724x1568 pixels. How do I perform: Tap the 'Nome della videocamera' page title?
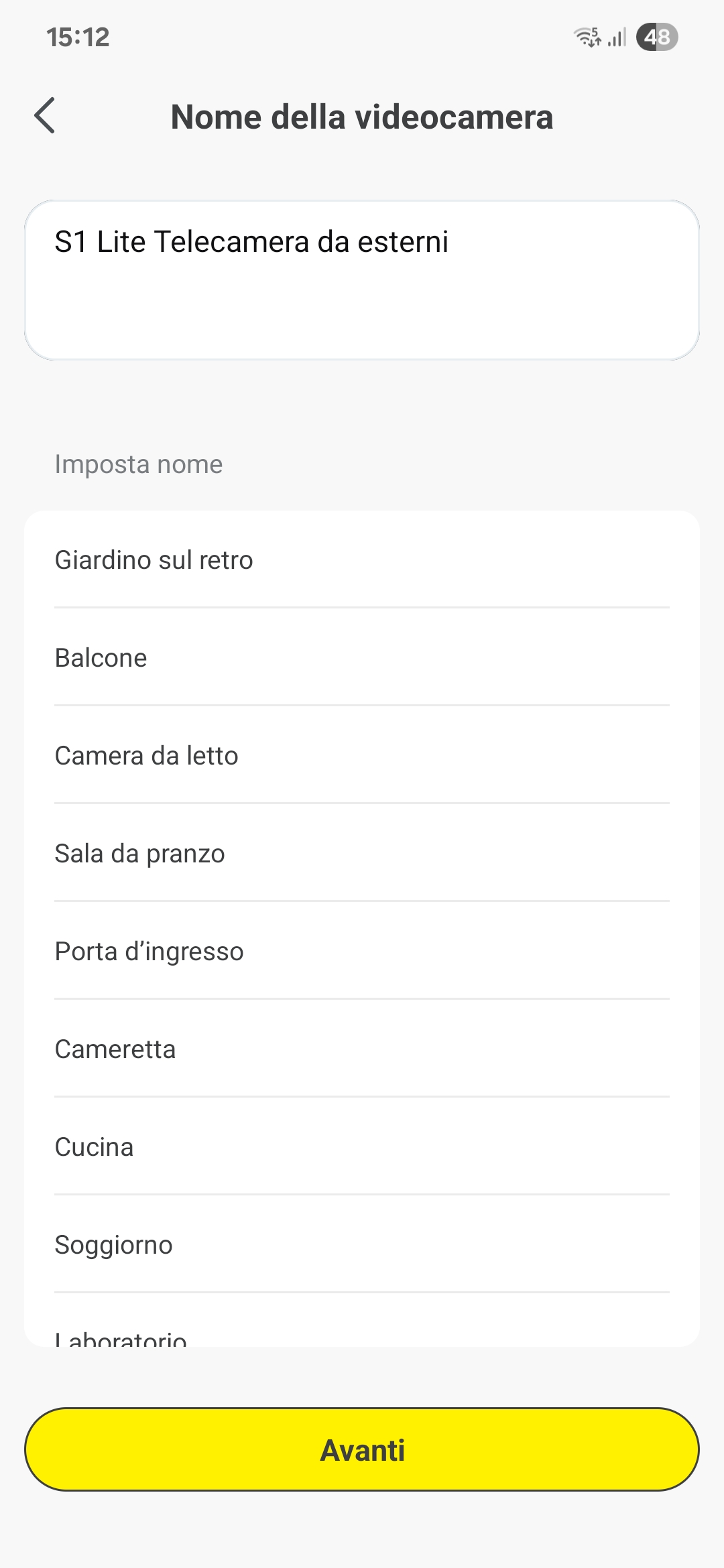[362, 117]
